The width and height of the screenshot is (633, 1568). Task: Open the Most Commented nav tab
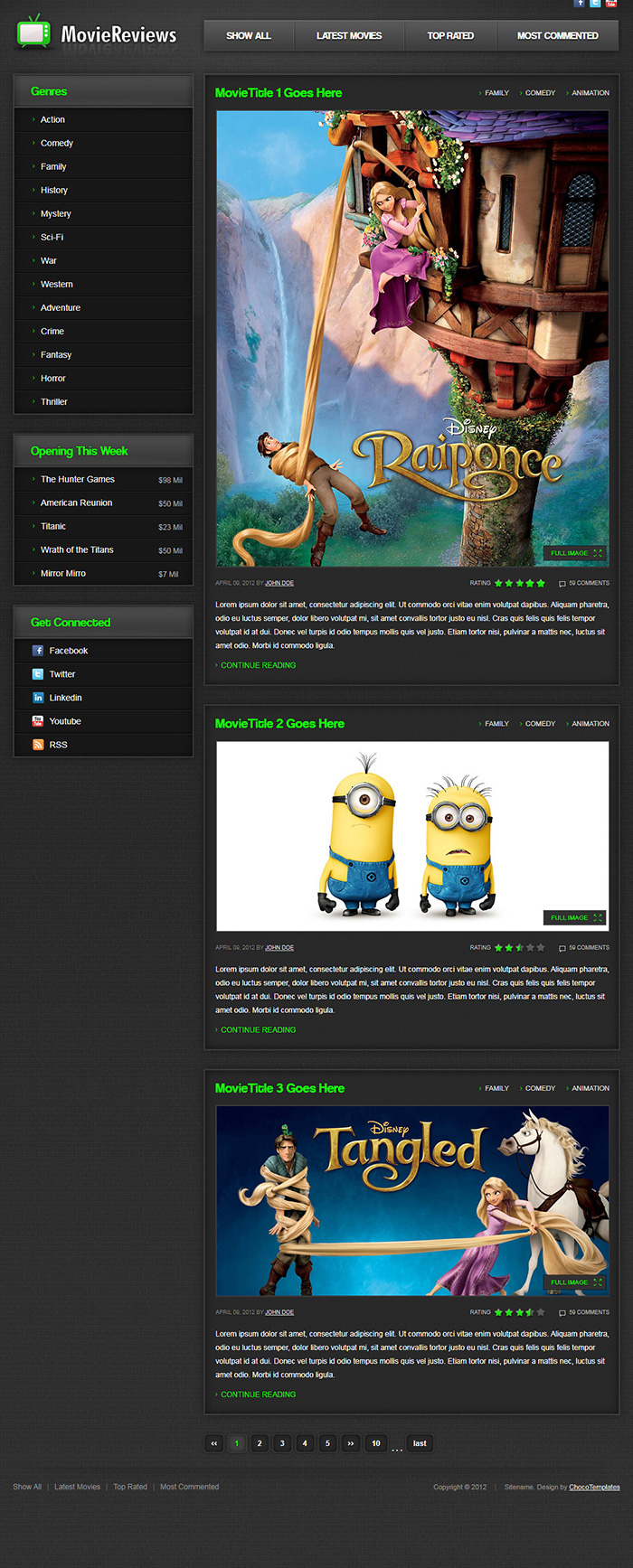coord(558,36)
